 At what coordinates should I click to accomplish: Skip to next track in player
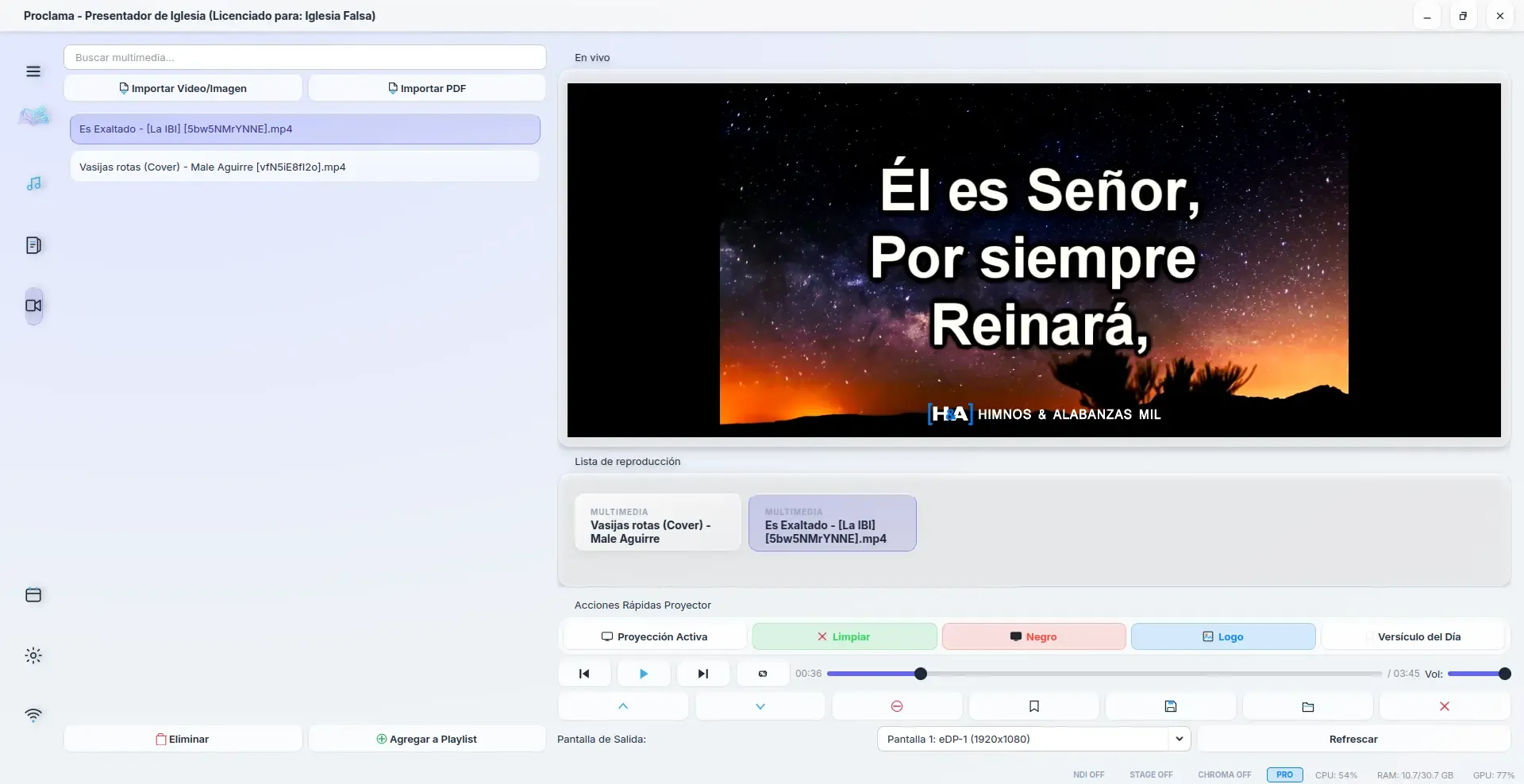(703, 674)
